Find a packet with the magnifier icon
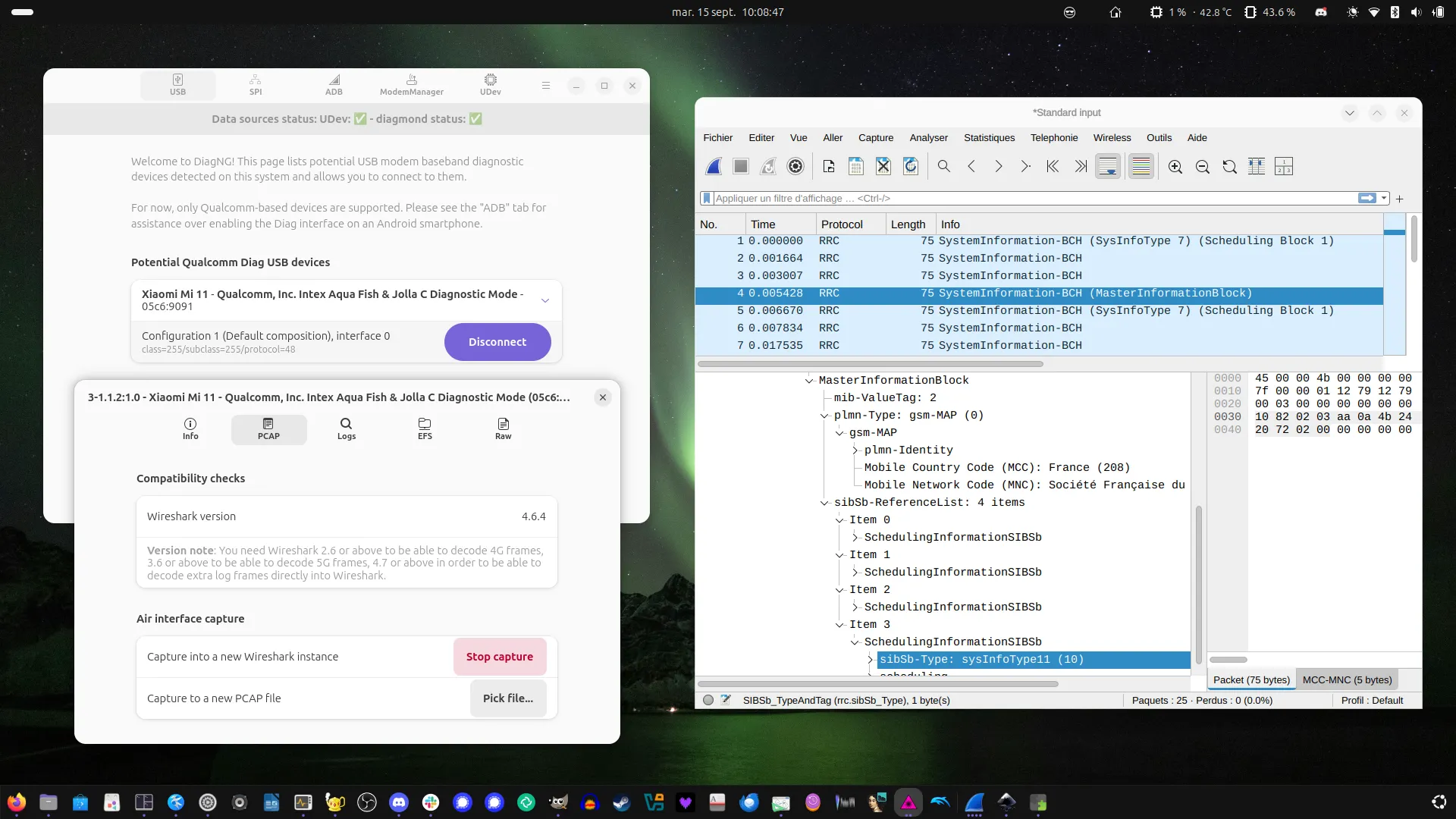 [944, 166]
